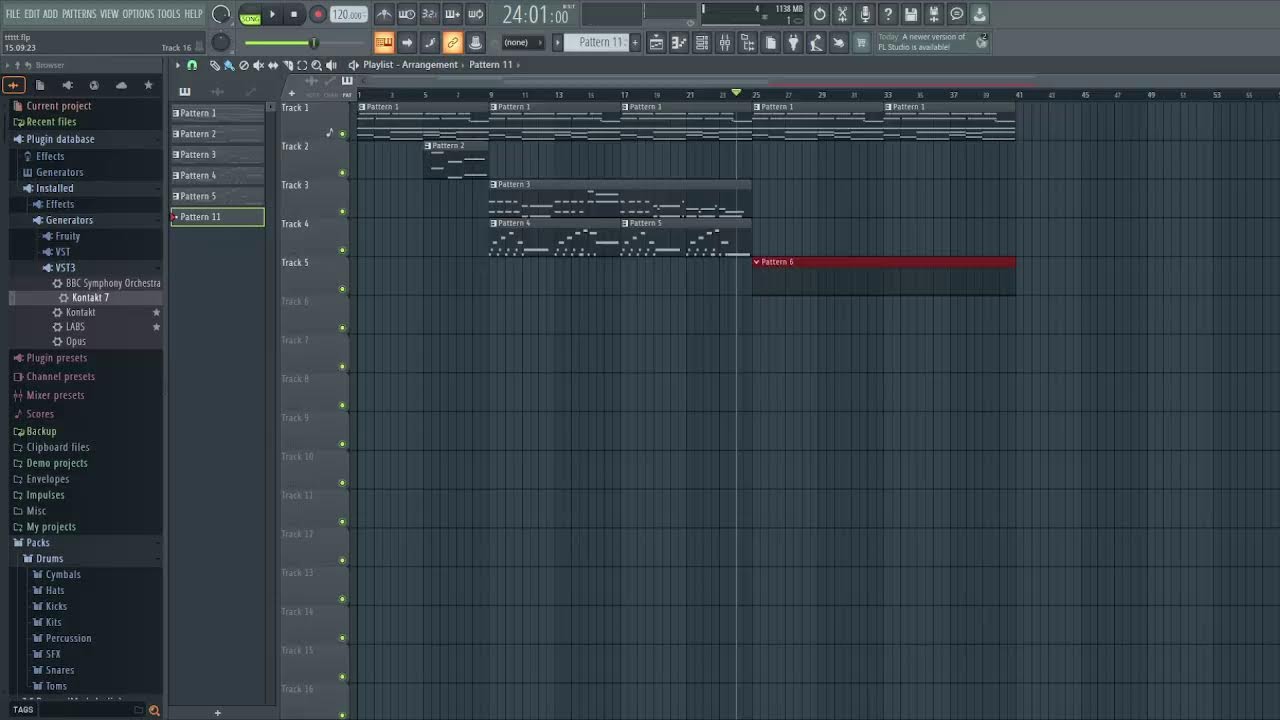Viewport: 1280px width, 720px height.
Task: Select Pattern 3 in the picker list
Action: point(218,155)
